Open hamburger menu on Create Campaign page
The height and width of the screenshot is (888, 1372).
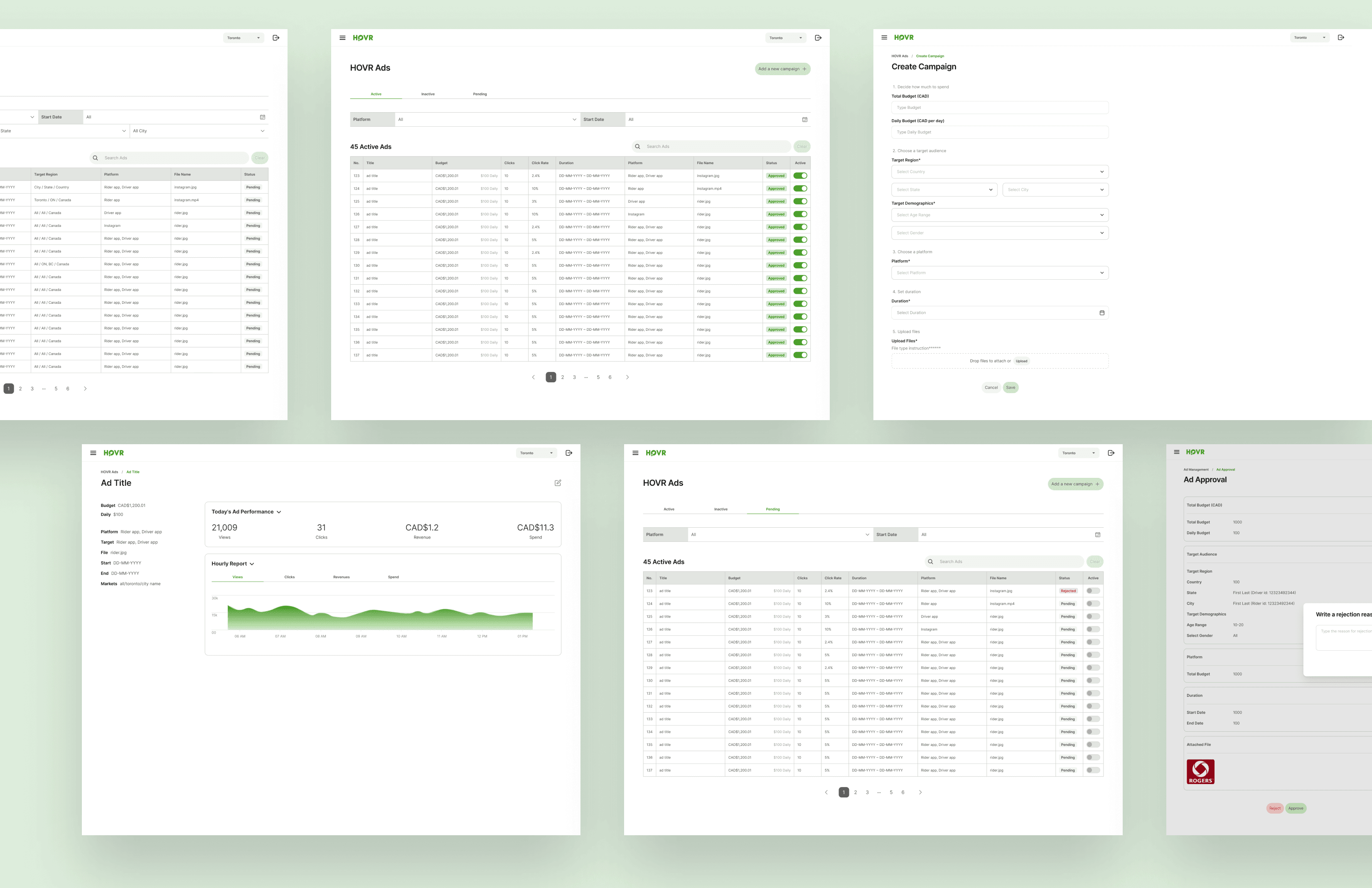tap(884, 37)
